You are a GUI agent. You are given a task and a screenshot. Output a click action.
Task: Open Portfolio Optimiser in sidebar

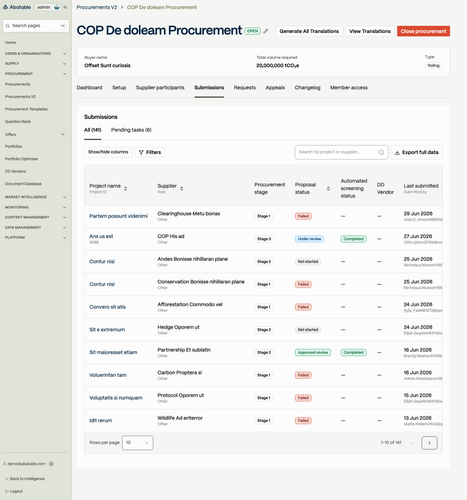pyautogui.click(x=21, y=159)
